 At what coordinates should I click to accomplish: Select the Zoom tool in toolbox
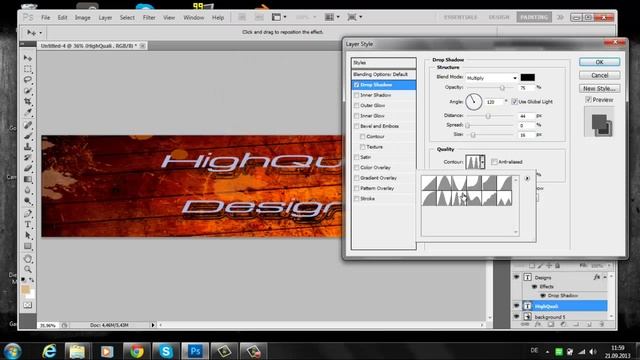pos(28,269)
